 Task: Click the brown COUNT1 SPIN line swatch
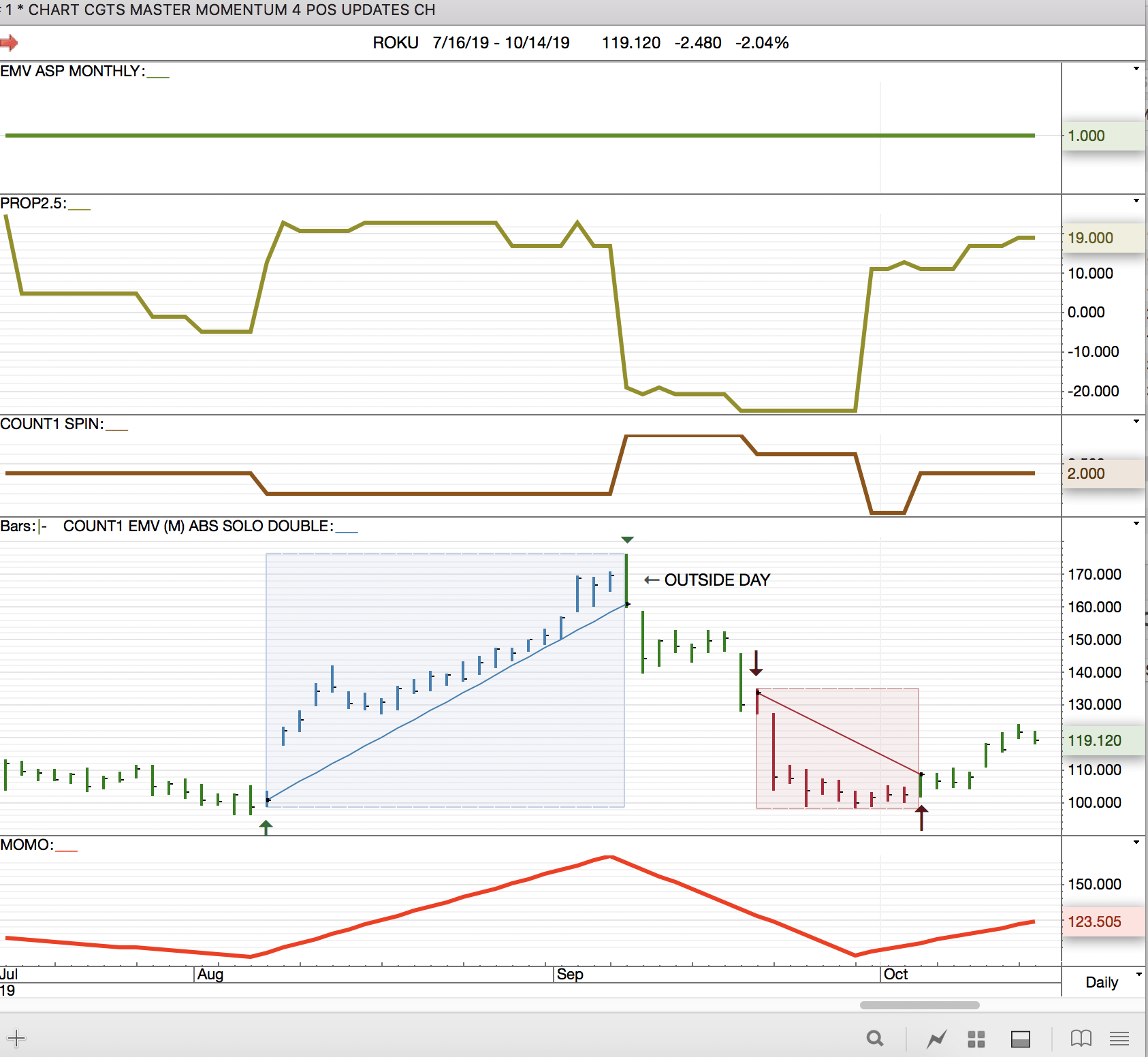(x=116, y=428)
